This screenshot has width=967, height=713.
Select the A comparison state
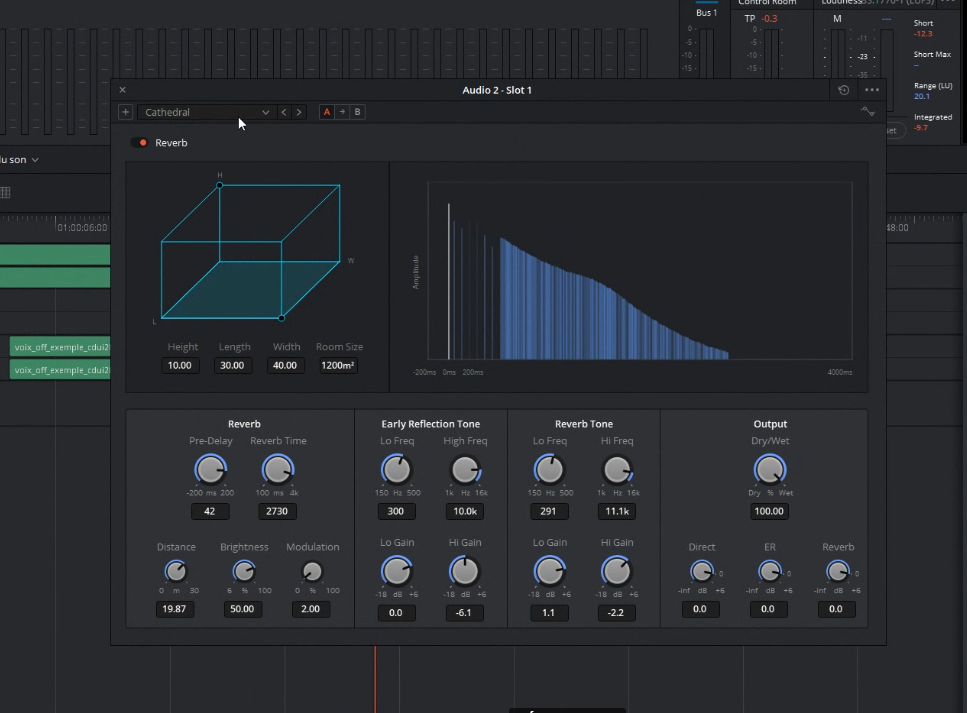(326, 112)
